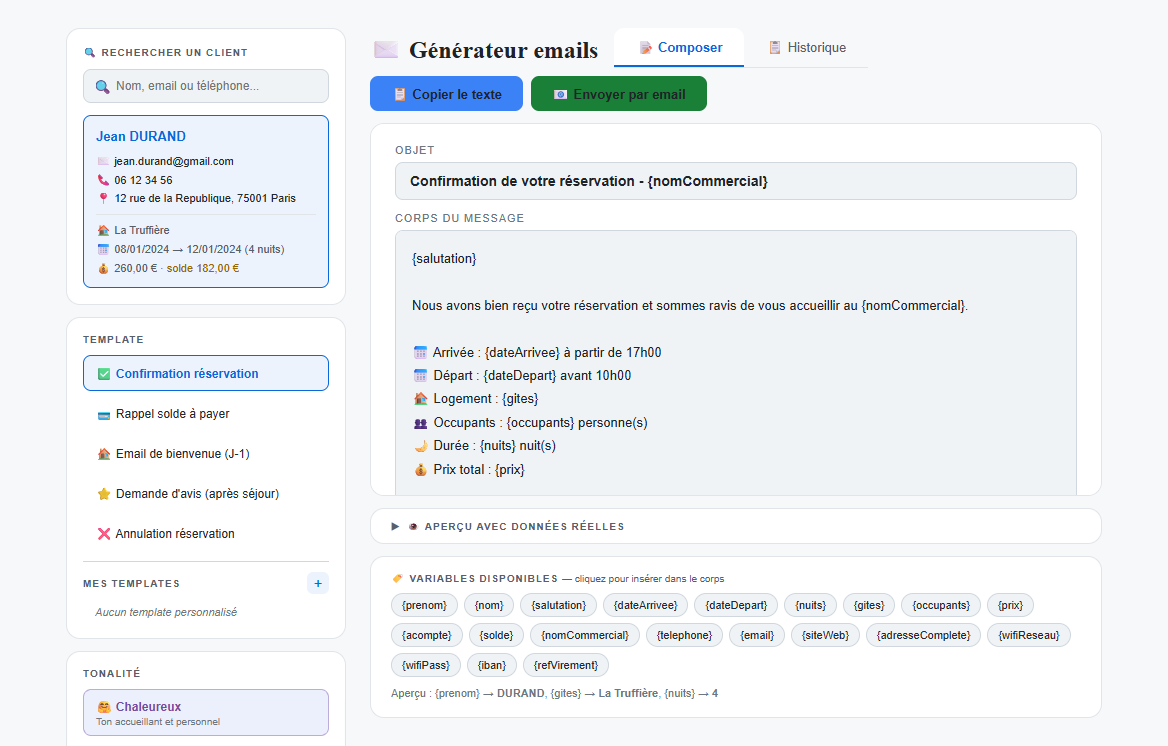
Task: Click the house icon of Email de bienvenue
Action: point(104,454)
